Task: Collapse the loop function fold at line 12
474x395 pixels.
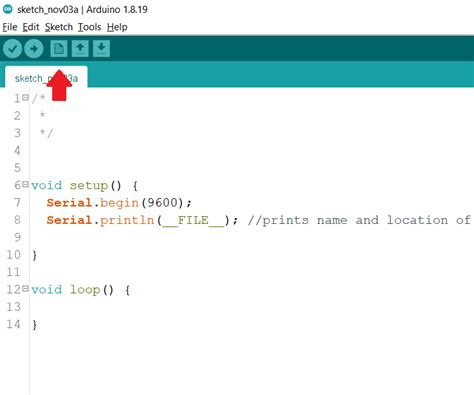Action: (x=25, y=288)
